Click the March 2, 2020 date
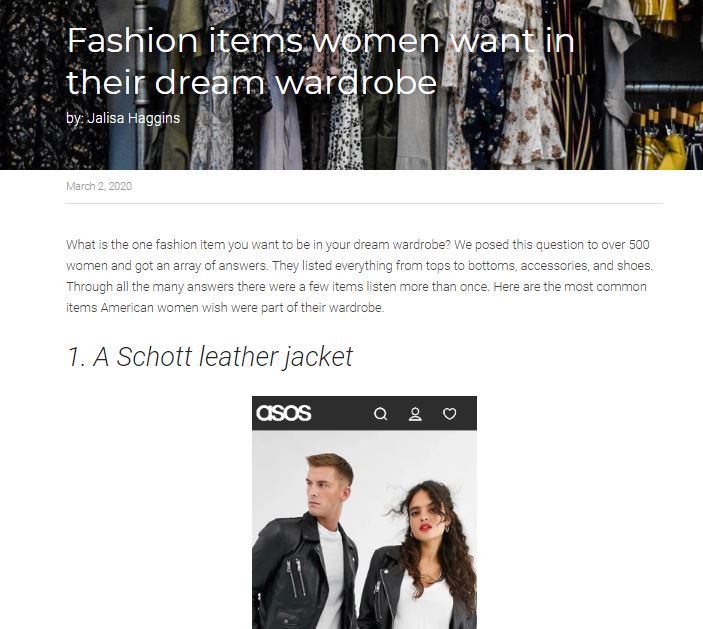 99,186
